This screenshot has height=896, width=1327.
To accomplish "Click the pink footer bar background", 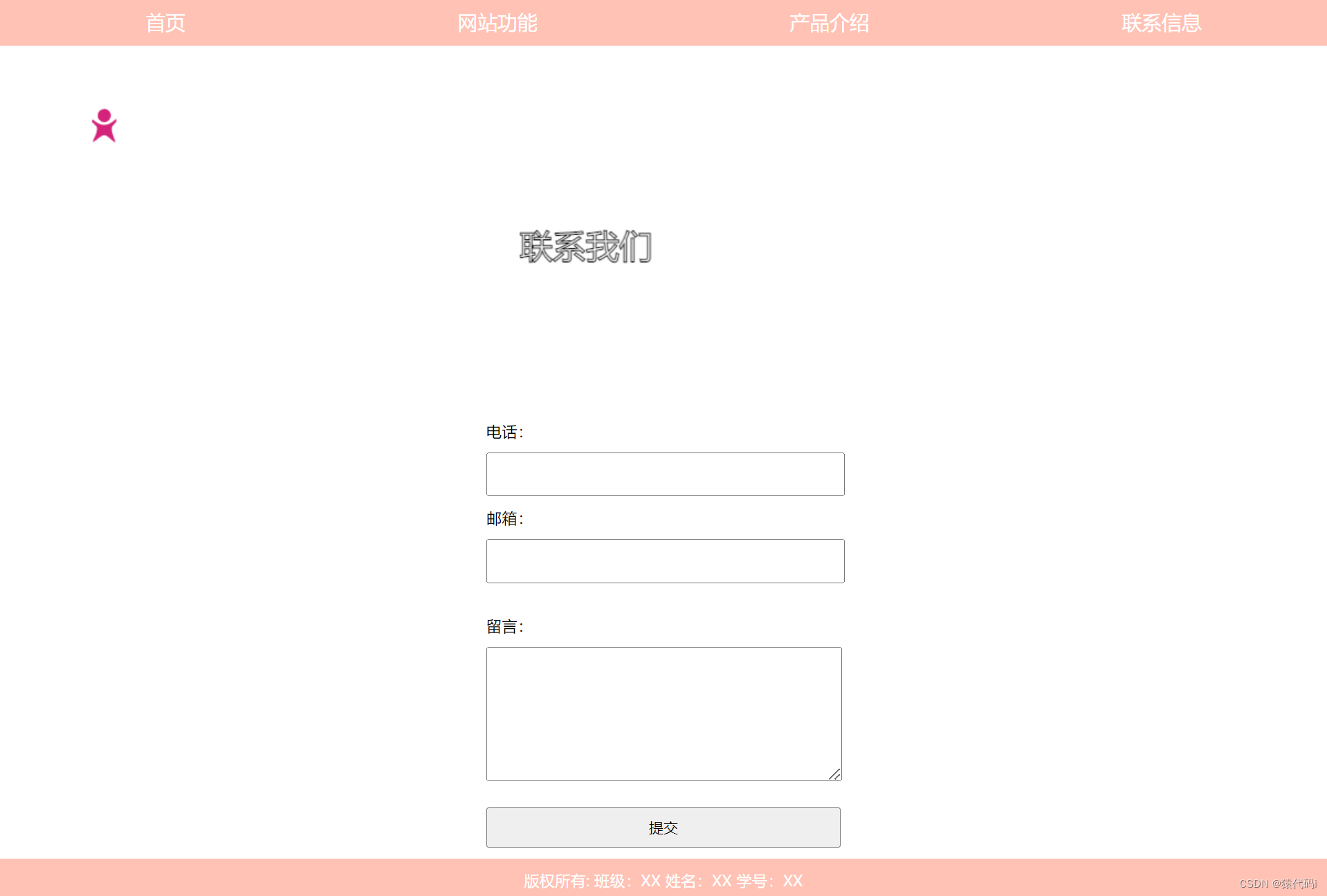I will (277, 877).
